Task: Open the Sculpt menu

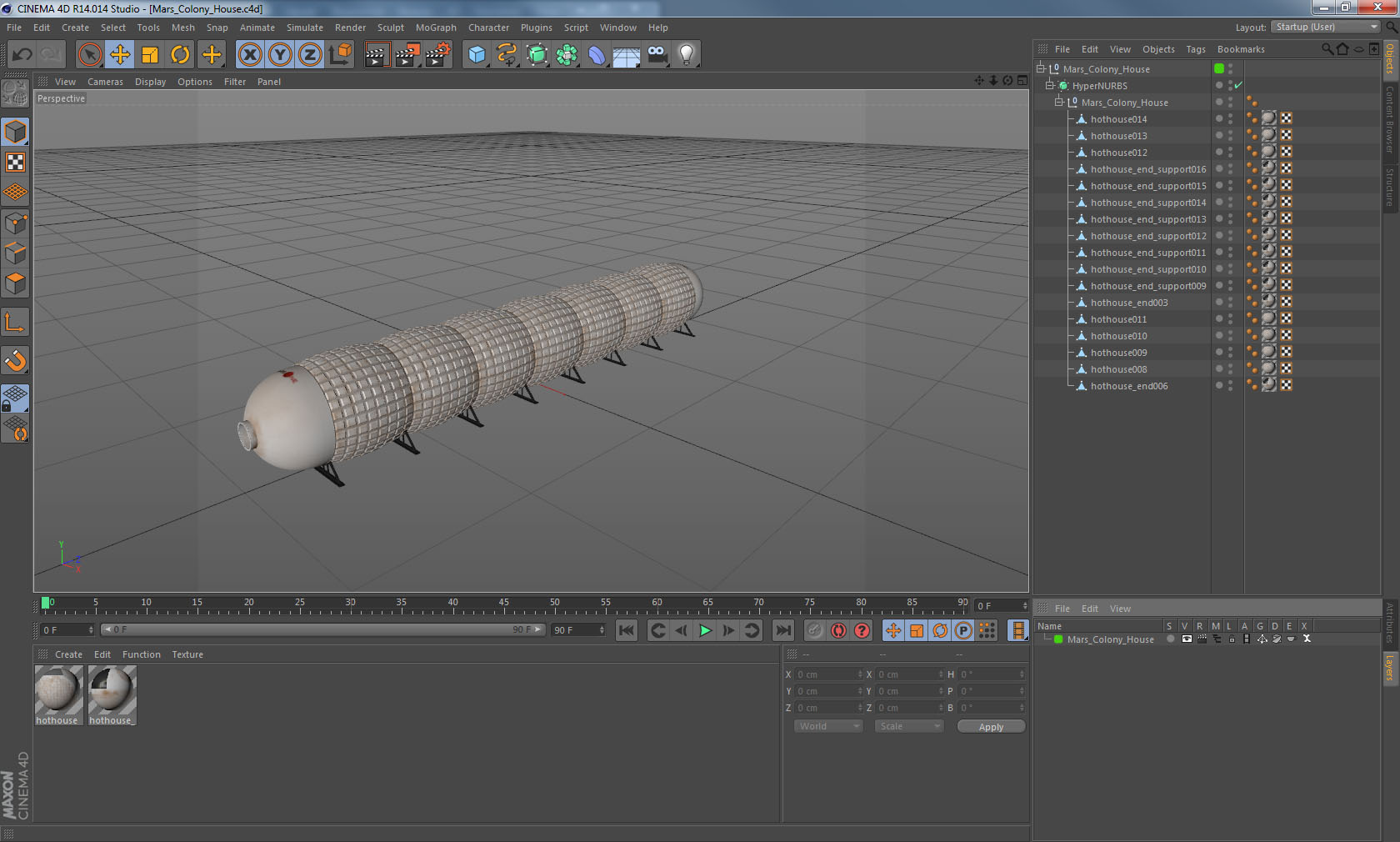Action: click(x=390, y=28)
